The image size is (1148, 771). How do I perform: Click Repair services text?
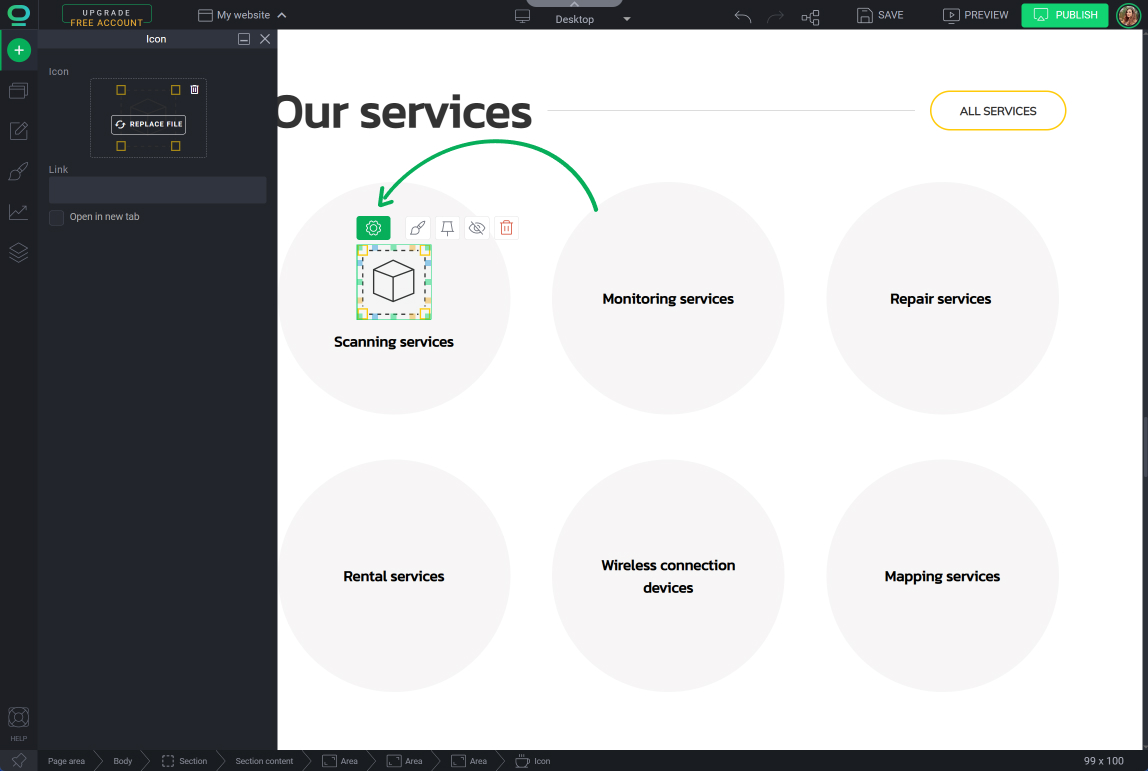pyautogui.click(x=941, y=299)
